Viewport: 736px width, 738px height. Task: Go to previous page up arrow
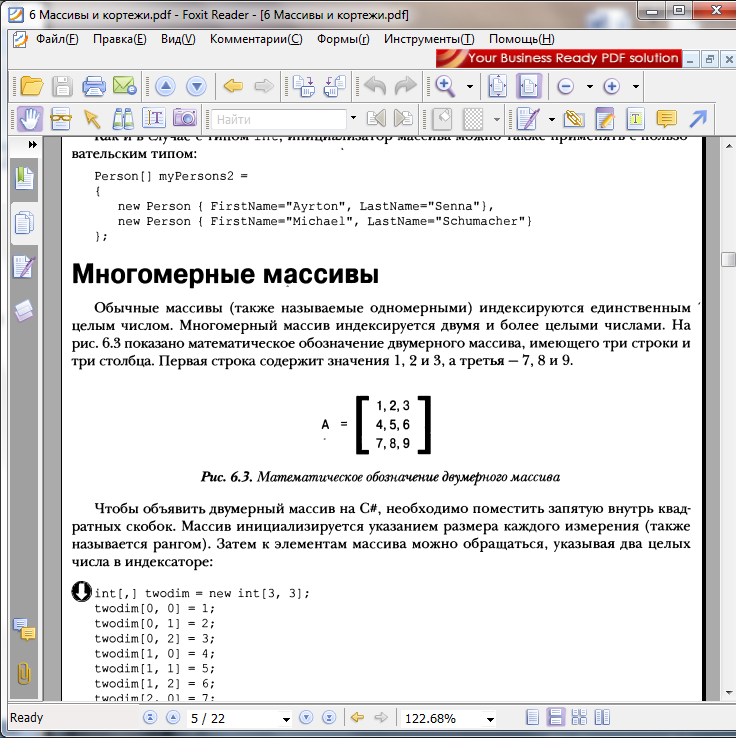coord(165,86)
